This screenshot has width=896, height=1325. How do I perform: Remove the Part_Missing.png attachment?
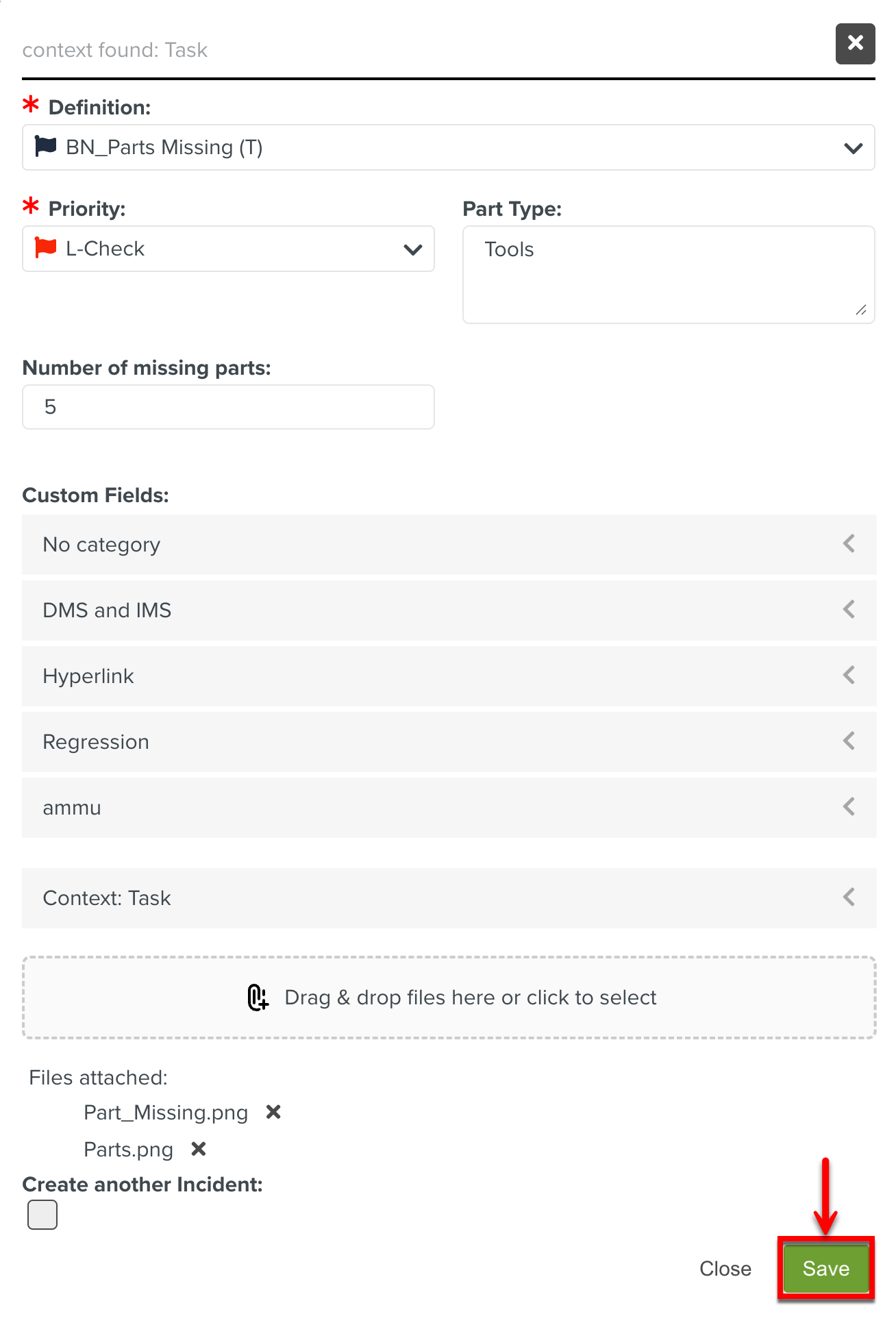click(273, 1112)
